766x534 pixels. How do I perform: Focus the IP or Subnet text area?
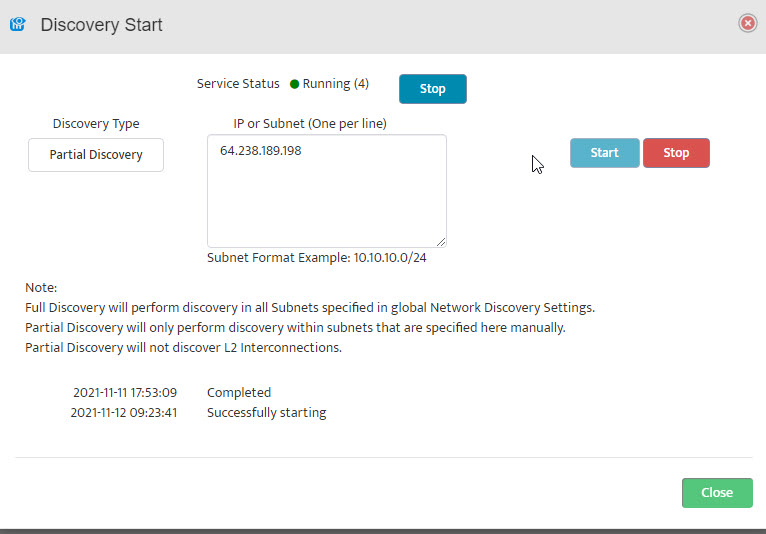[326, 191]
